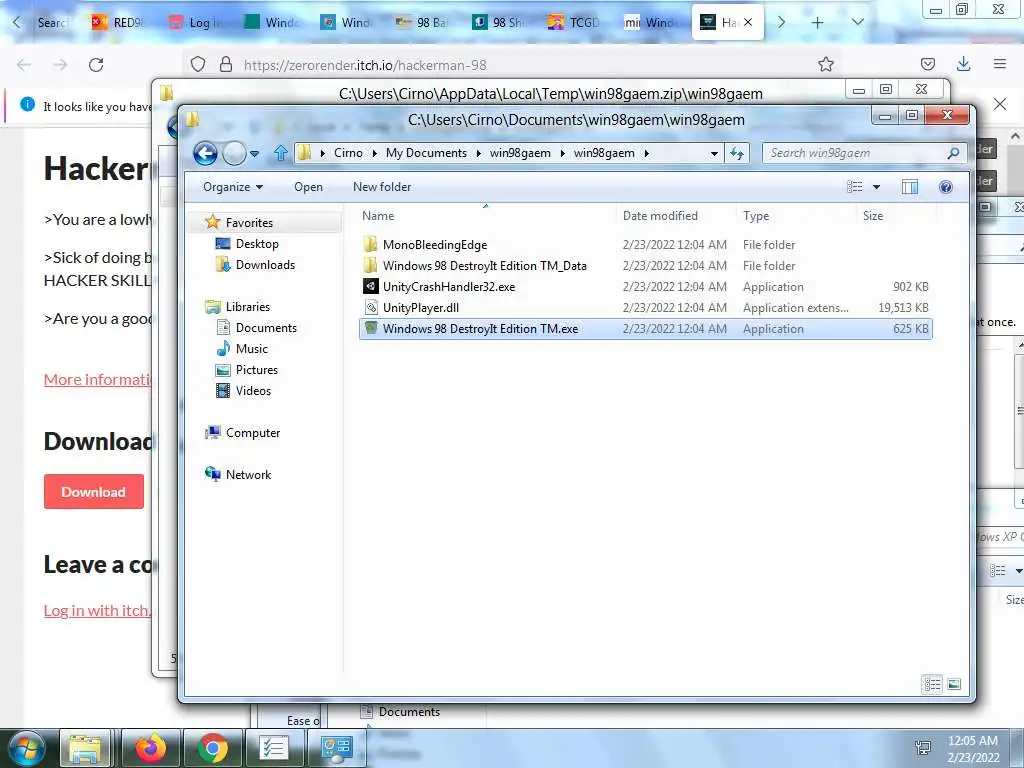Reload the Firefox page
The image size is (1024, 768).
point(96,65)
